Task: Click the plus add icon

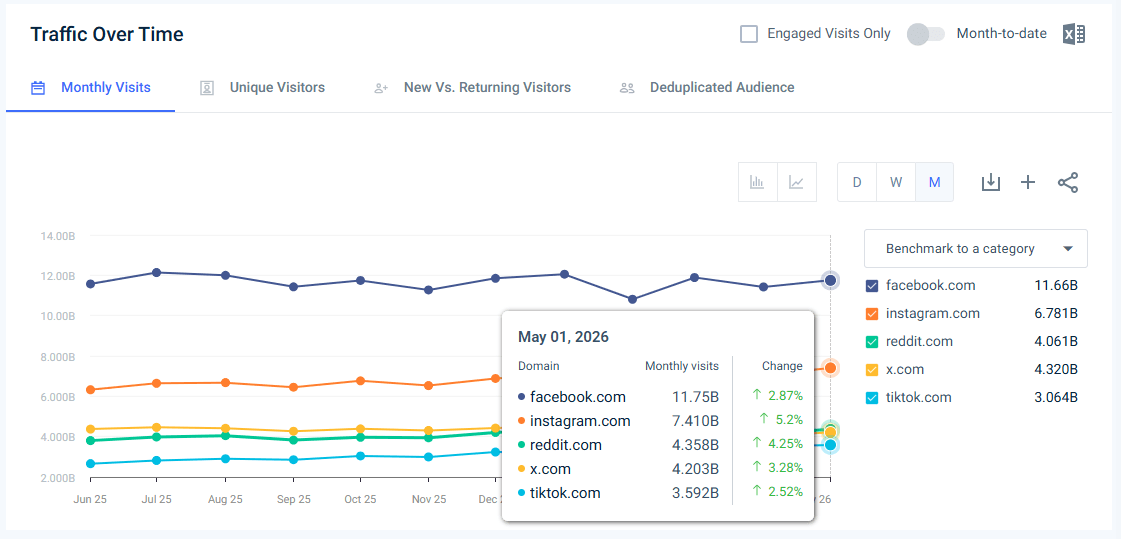Action: point(1027,182)
